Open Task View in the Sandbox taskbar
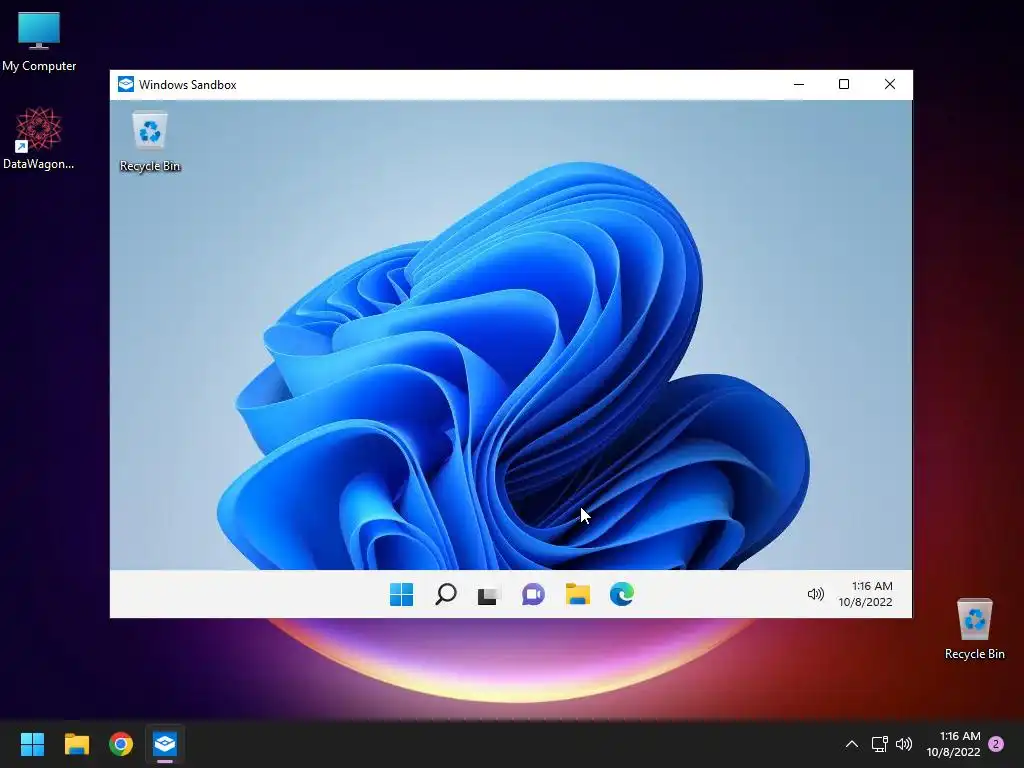1024x768 pixels. 488,595
